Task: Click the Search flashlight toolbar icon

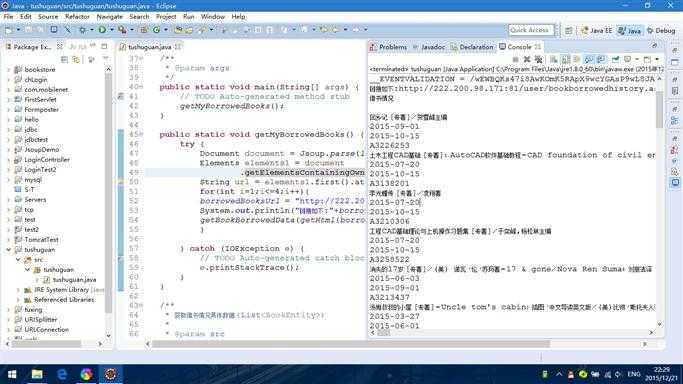Action: coord(202,30)
